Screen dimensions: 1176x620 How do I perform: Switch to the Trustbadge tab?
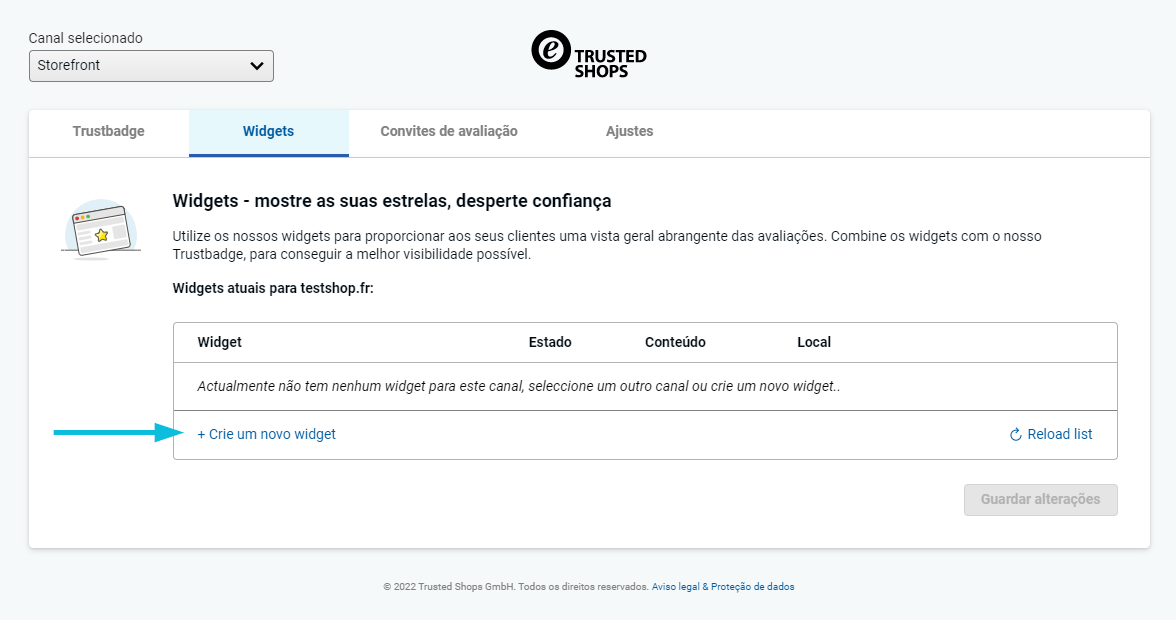click(x=108, y=131)
